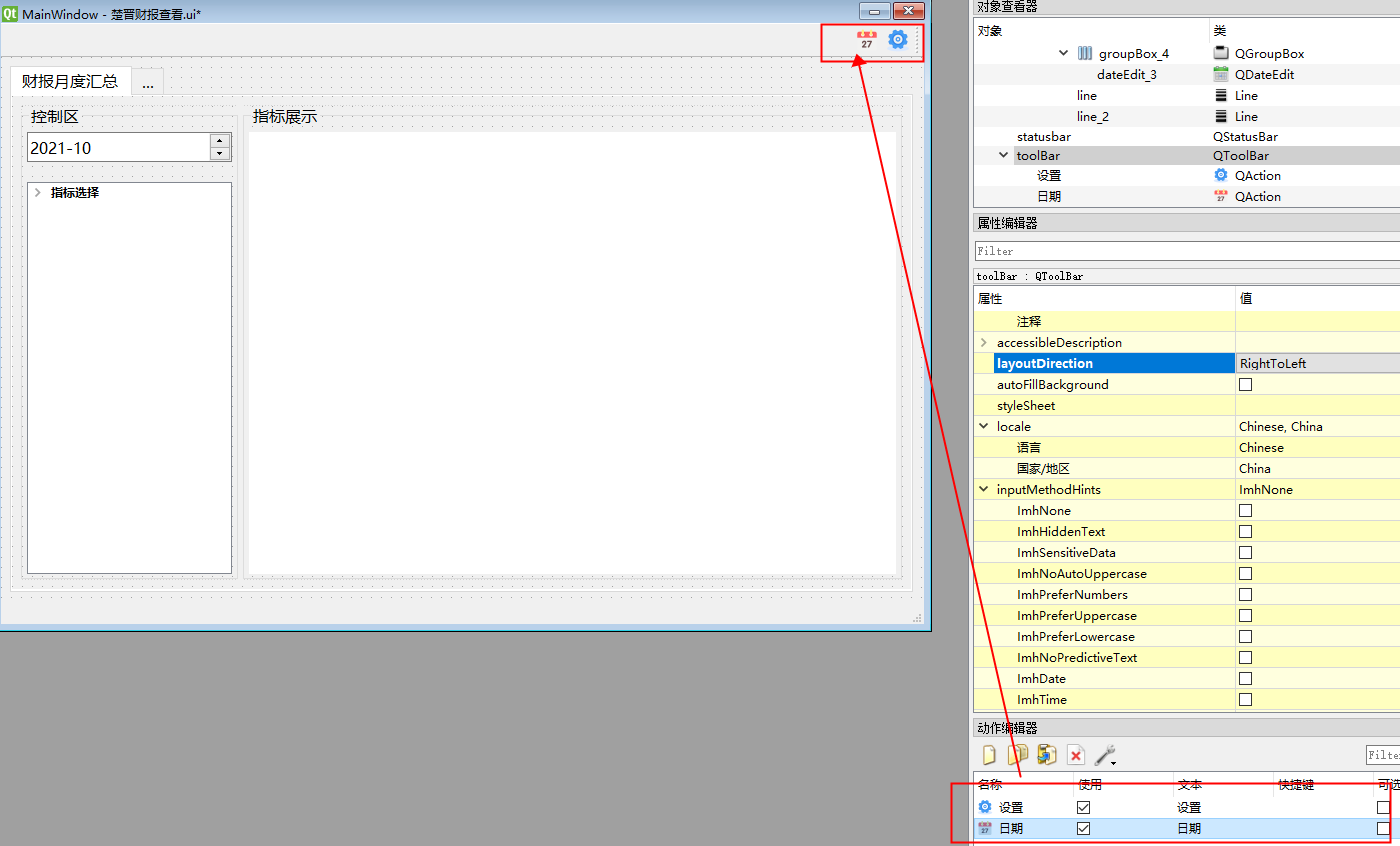Click the Qt logo in the MainWindow title bar
This screenshot has width=1400, height=846.
tap(10, 13)
